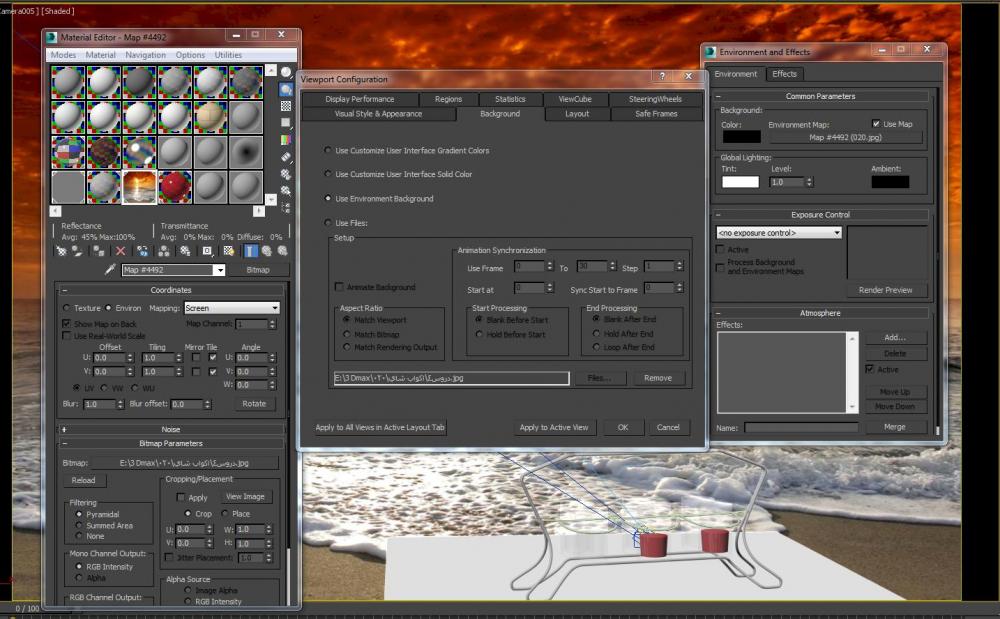This screenshot has width=1000, height=619.
Task: Switch to the Effects tab
Action: click(784, 74)
